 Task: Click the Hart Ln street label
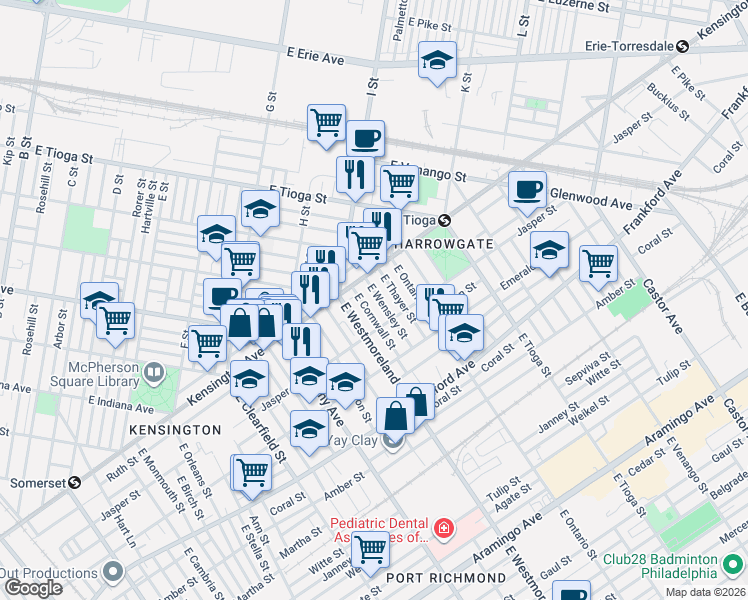tap(125, 532)
